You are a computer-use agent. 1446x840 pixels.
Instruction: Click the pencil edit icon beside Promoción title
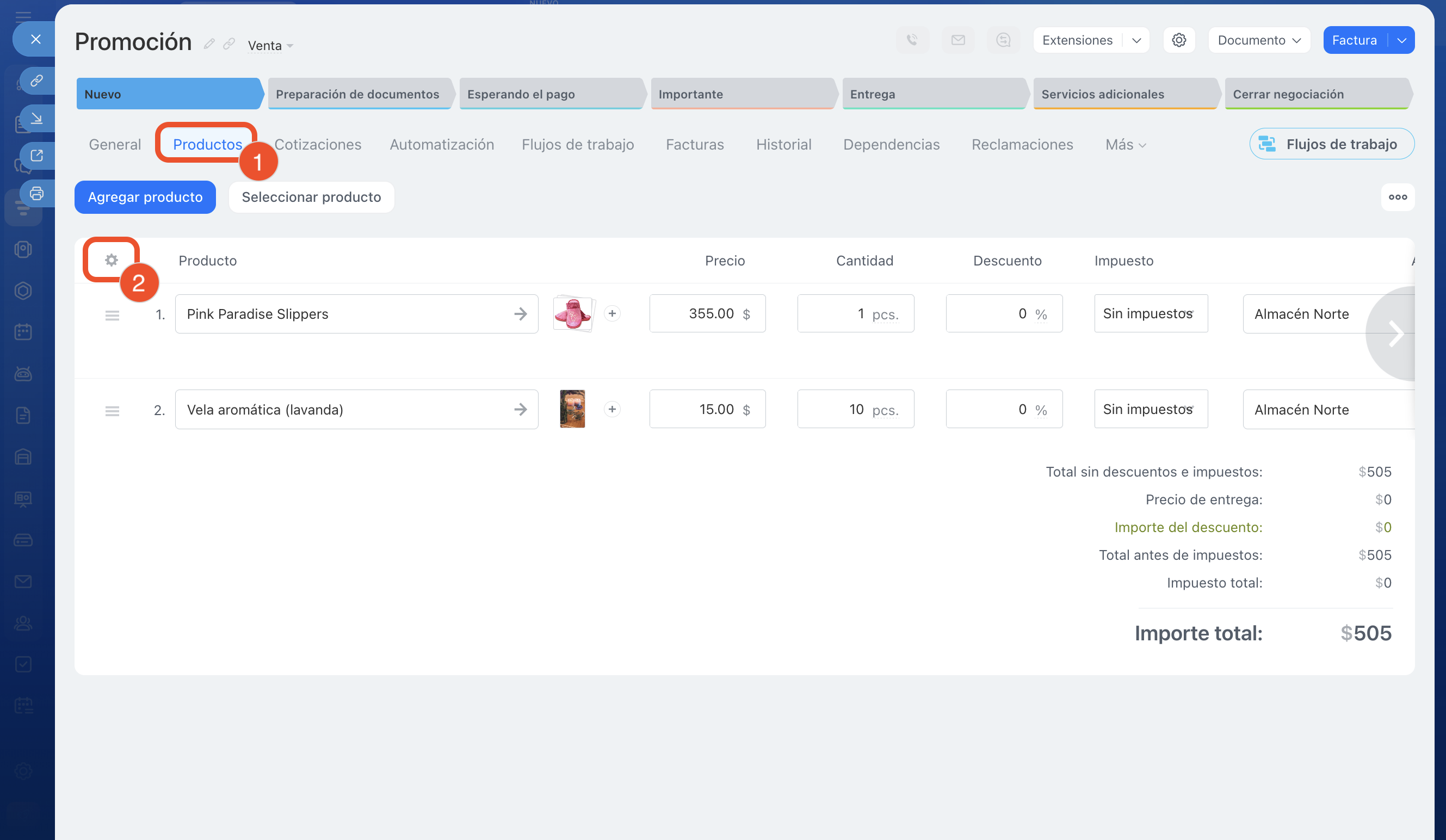point(209,44)
